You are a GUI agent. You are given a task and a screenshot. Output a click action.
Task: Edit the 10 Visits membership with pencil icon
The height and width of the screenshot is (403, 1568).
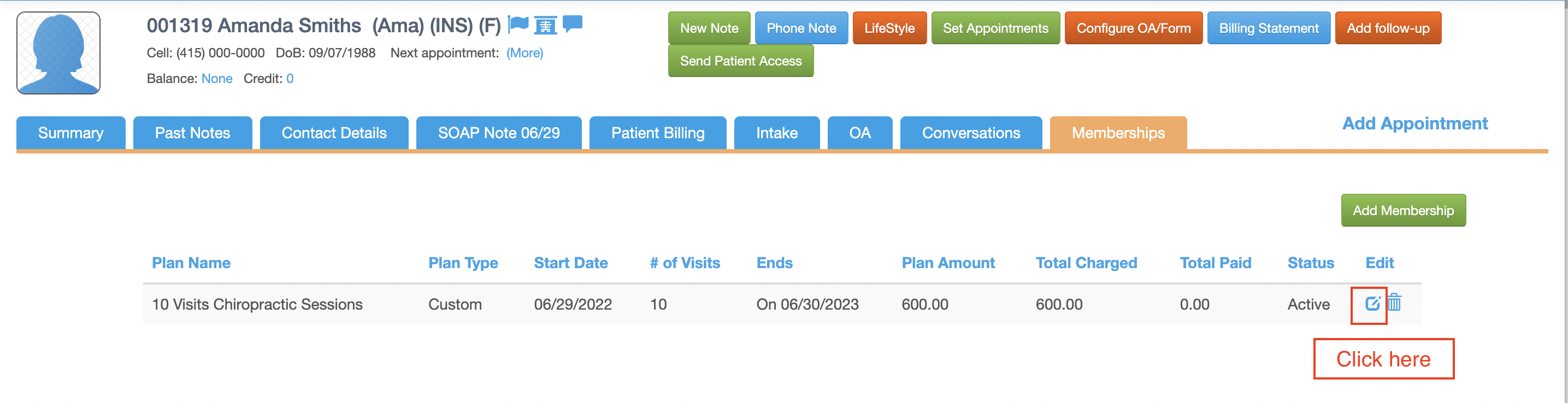1372,303
